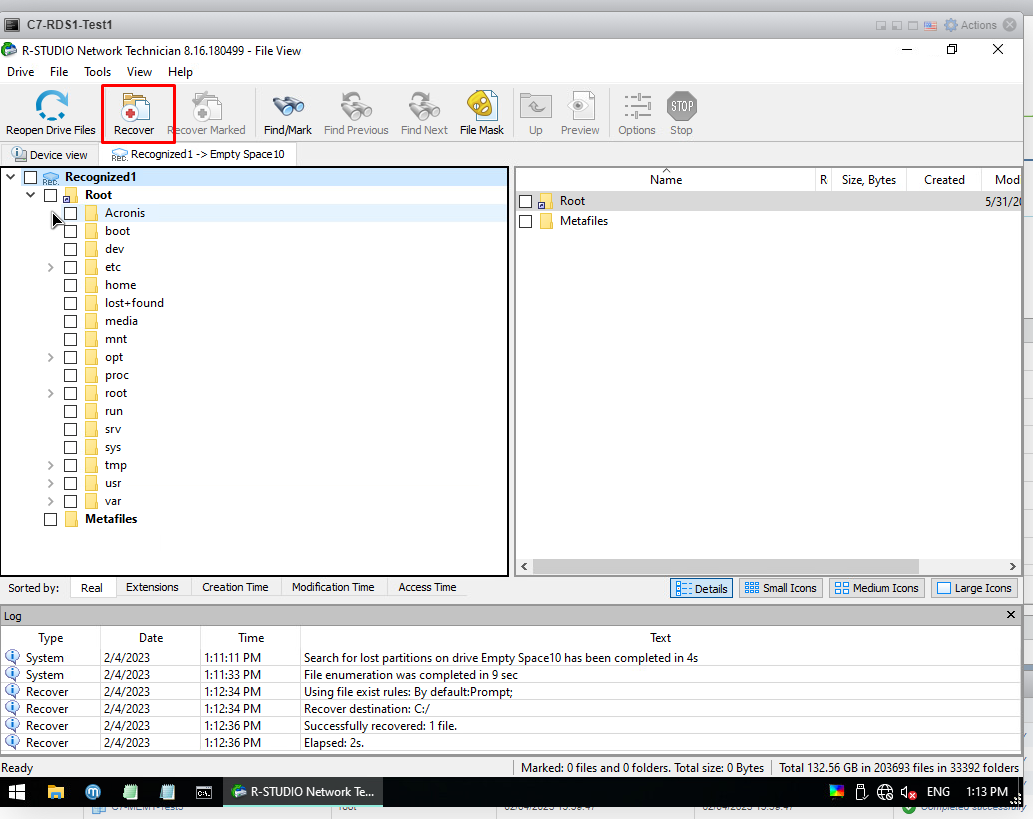Image resolution: width=1033 pixels, height=819 pixels.
Task: Switch to the Device view tab
Action: coord(50,155)
